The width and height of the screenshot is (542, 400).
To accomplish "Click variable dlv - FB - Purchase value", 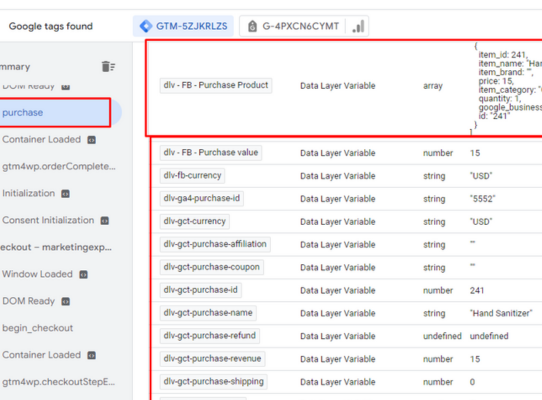I will coord(211,152).
